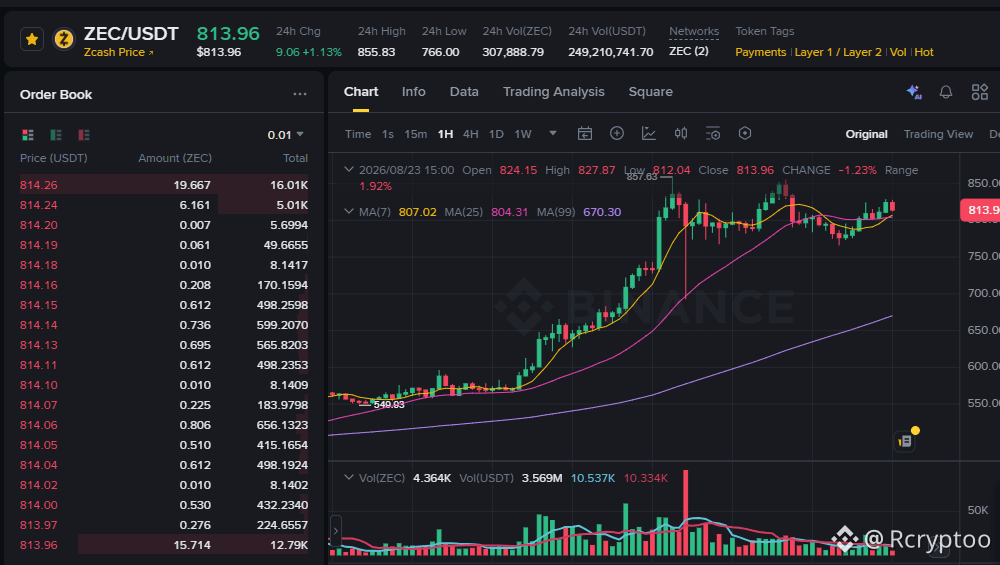The image size is (1000, 565).
Task: Open the Vol token tag
Action: [898, 52]
